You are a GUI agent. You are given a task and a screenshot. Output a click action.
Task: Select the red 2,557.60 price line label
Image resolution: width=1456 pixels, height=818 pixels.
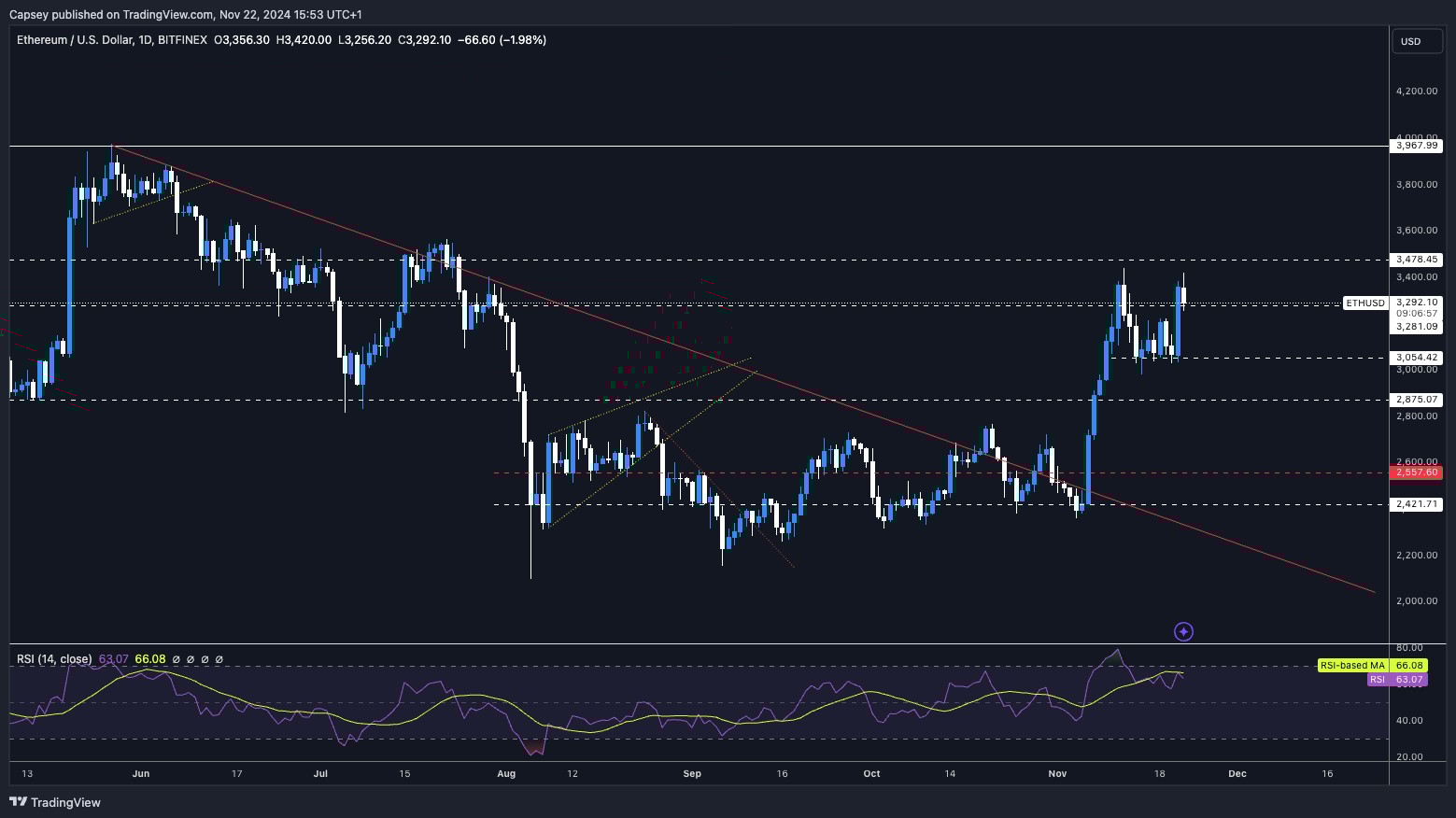coord(1418,472)
